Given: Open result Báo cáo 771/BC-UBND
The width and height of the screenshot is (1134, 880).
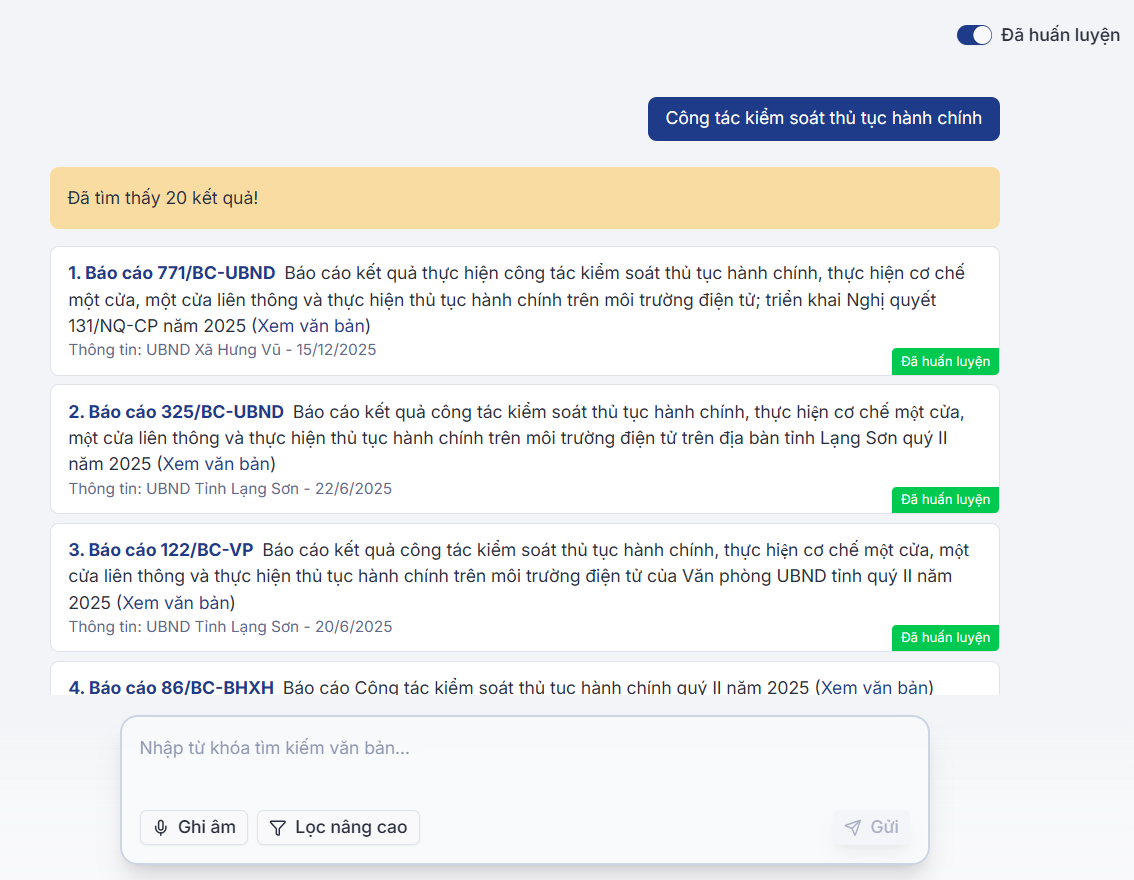Looking at the screenshot, I should point(171,273).
